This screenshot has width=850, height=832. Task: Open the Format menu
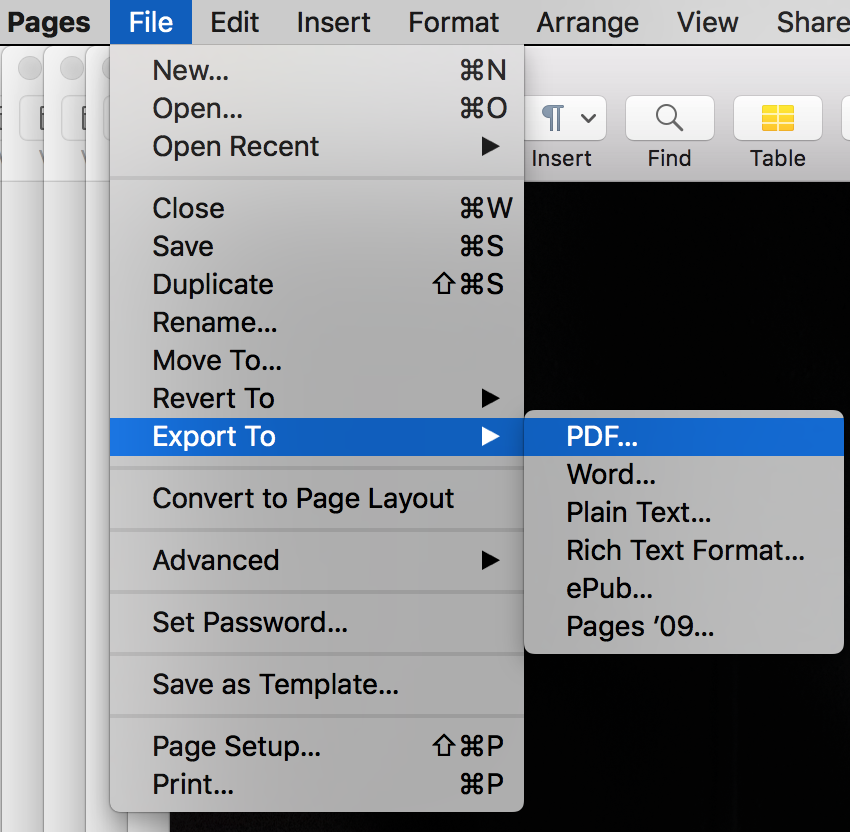tap(453, 22)
